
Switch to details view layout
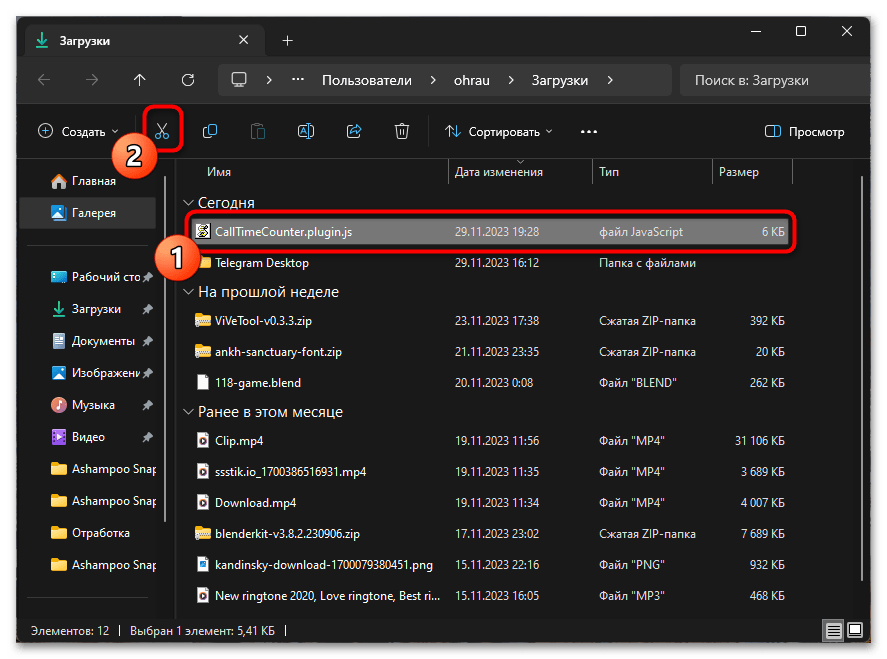point(833,631)
